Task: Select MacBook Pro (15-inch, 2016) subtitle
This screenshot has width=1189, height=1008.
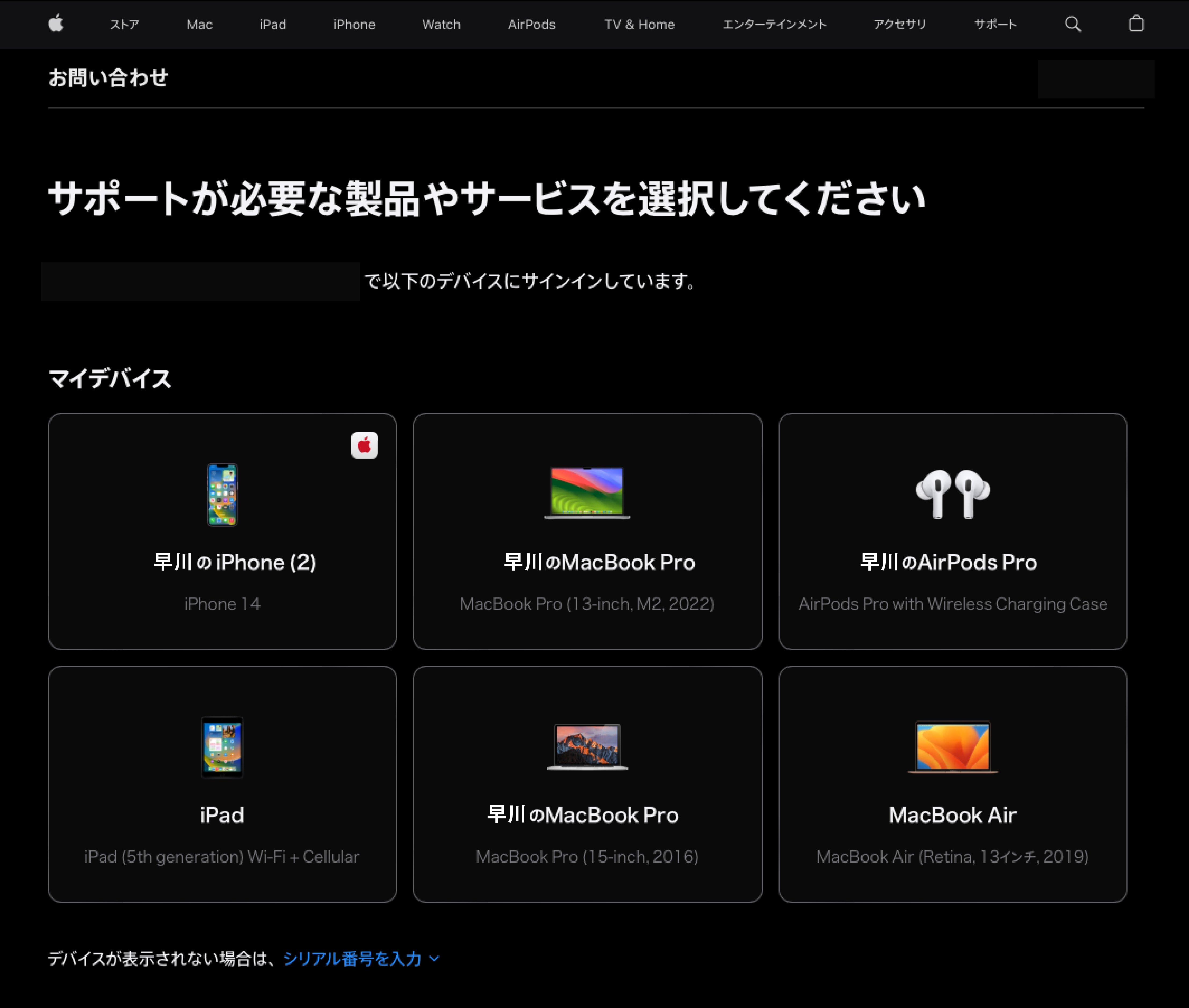Action: (587, 857)
